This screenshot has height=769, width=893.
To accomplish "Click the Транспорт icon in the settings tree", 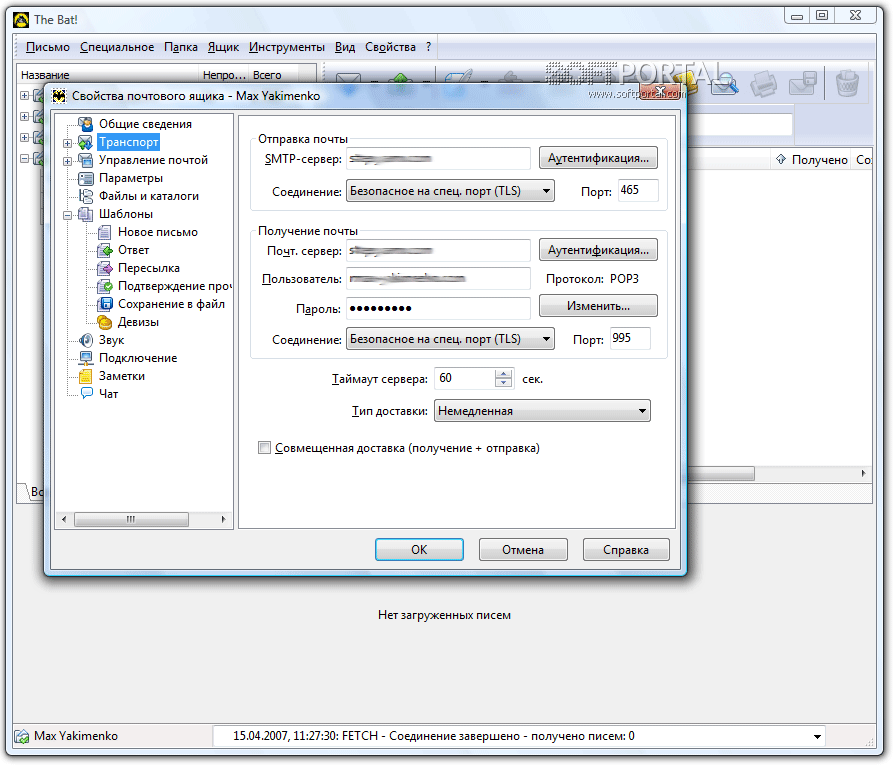I will pos(85,142).
